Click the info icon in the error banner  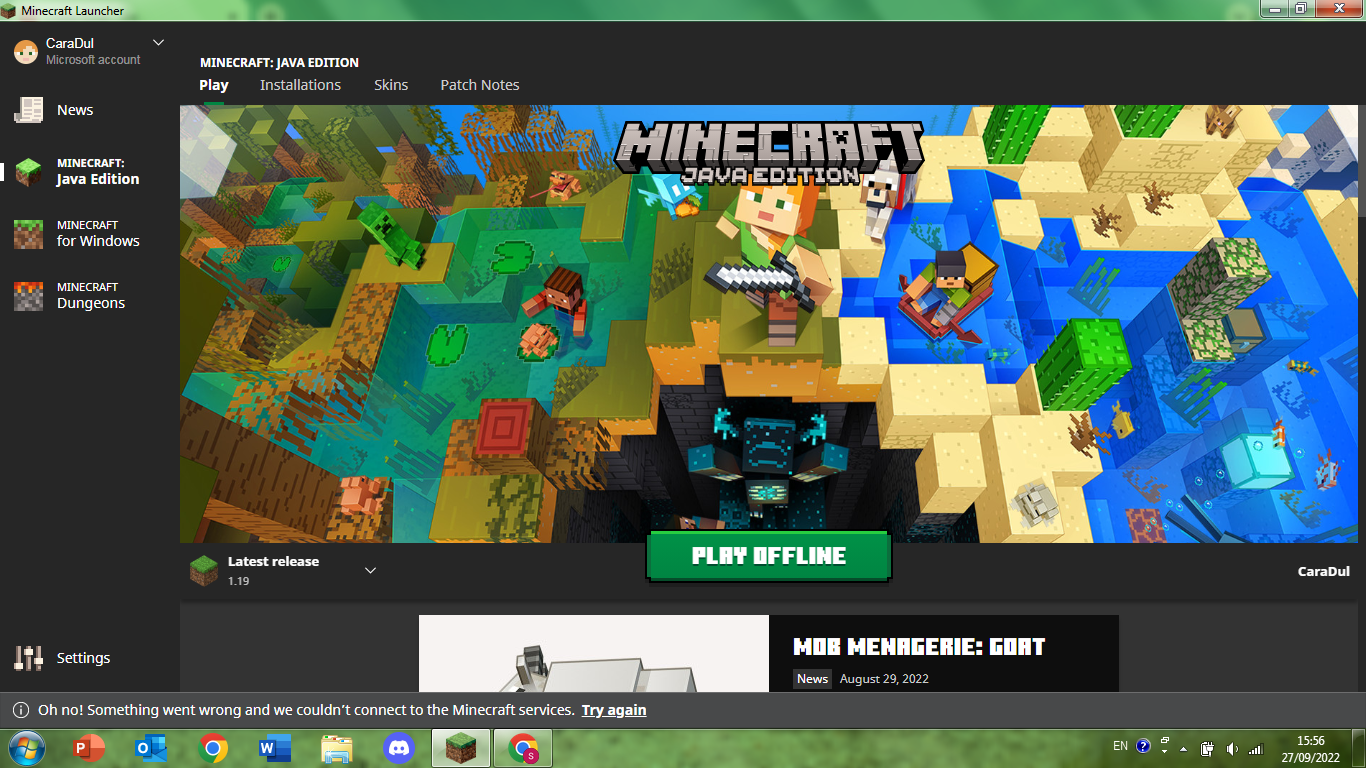coord(20,710)
